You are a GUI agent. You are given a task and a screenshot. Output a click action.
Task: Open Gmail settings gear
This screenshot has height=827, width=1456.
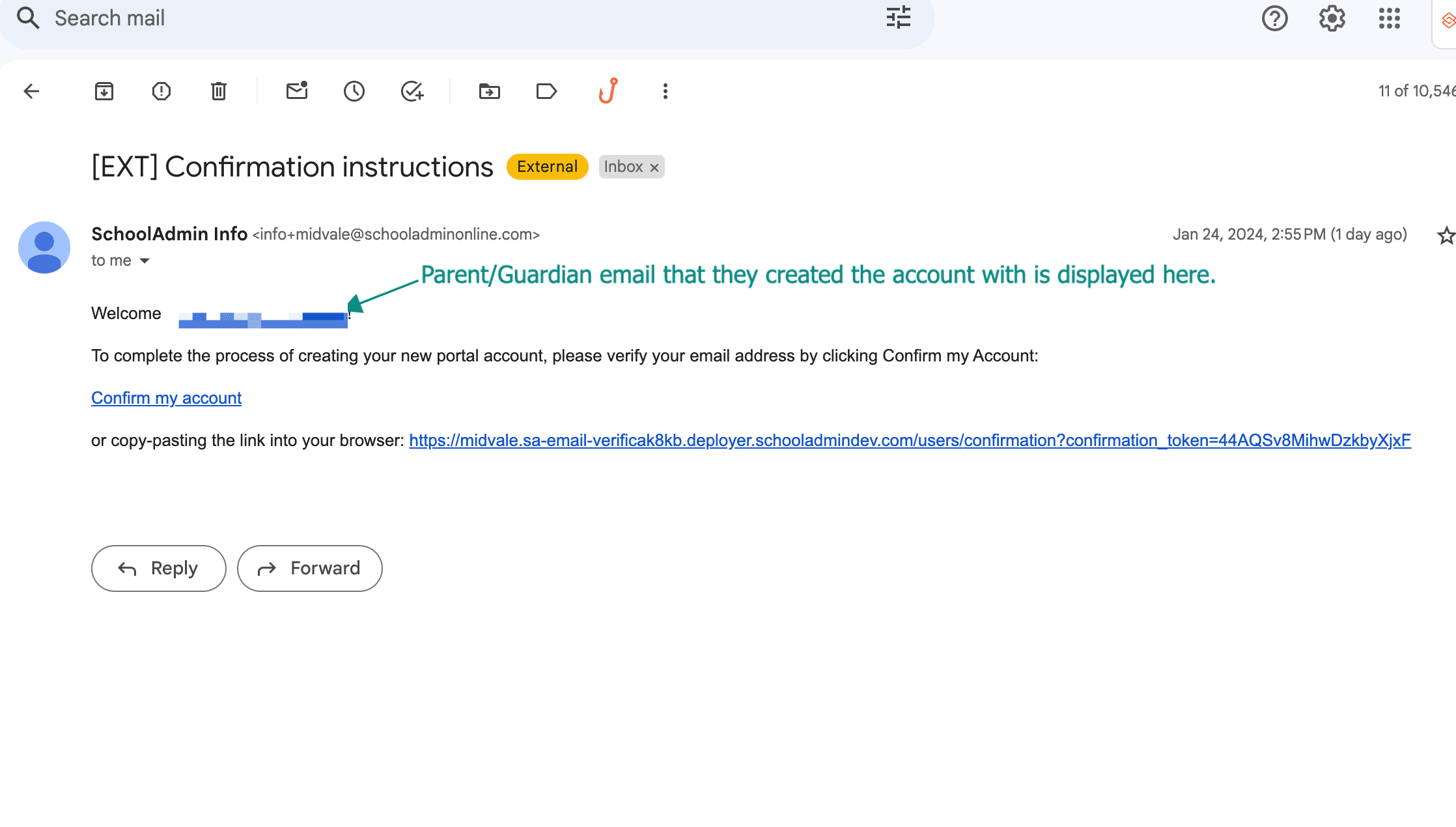[x=1332, y=18]
